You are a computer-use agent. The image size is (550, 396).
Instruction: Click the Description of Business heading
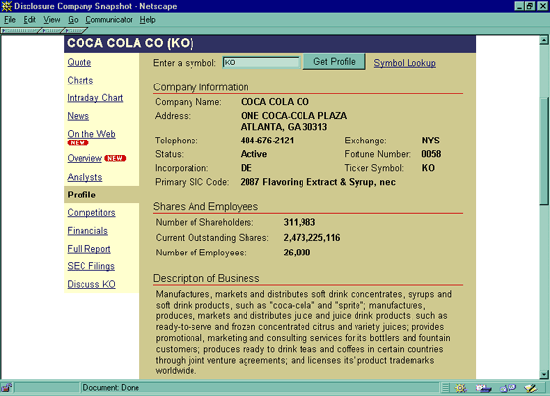tap(206, 278)
